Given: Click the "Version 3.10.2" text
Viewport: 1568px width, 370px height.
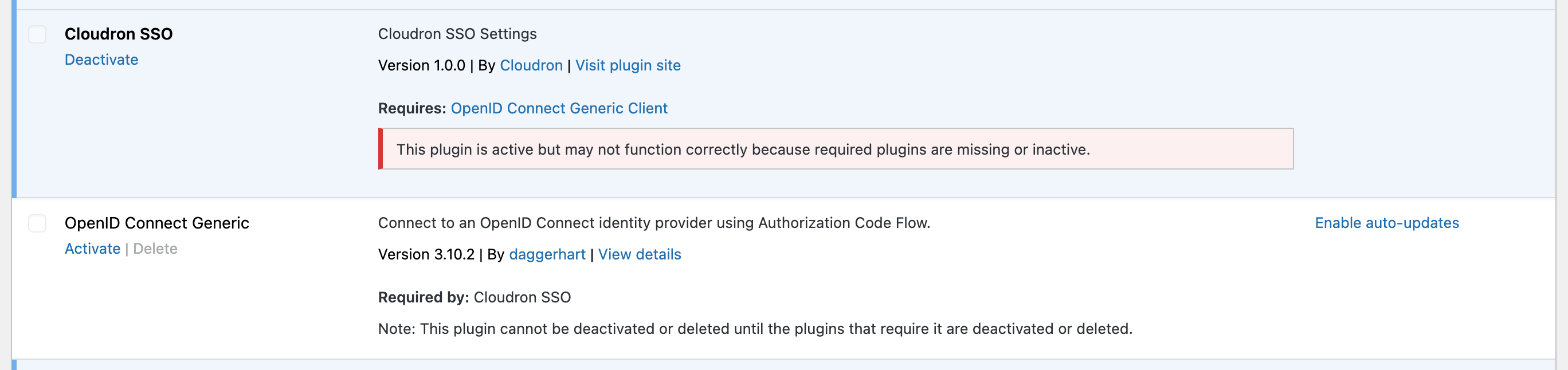Looking at the screenshot, I should [426, 254].
